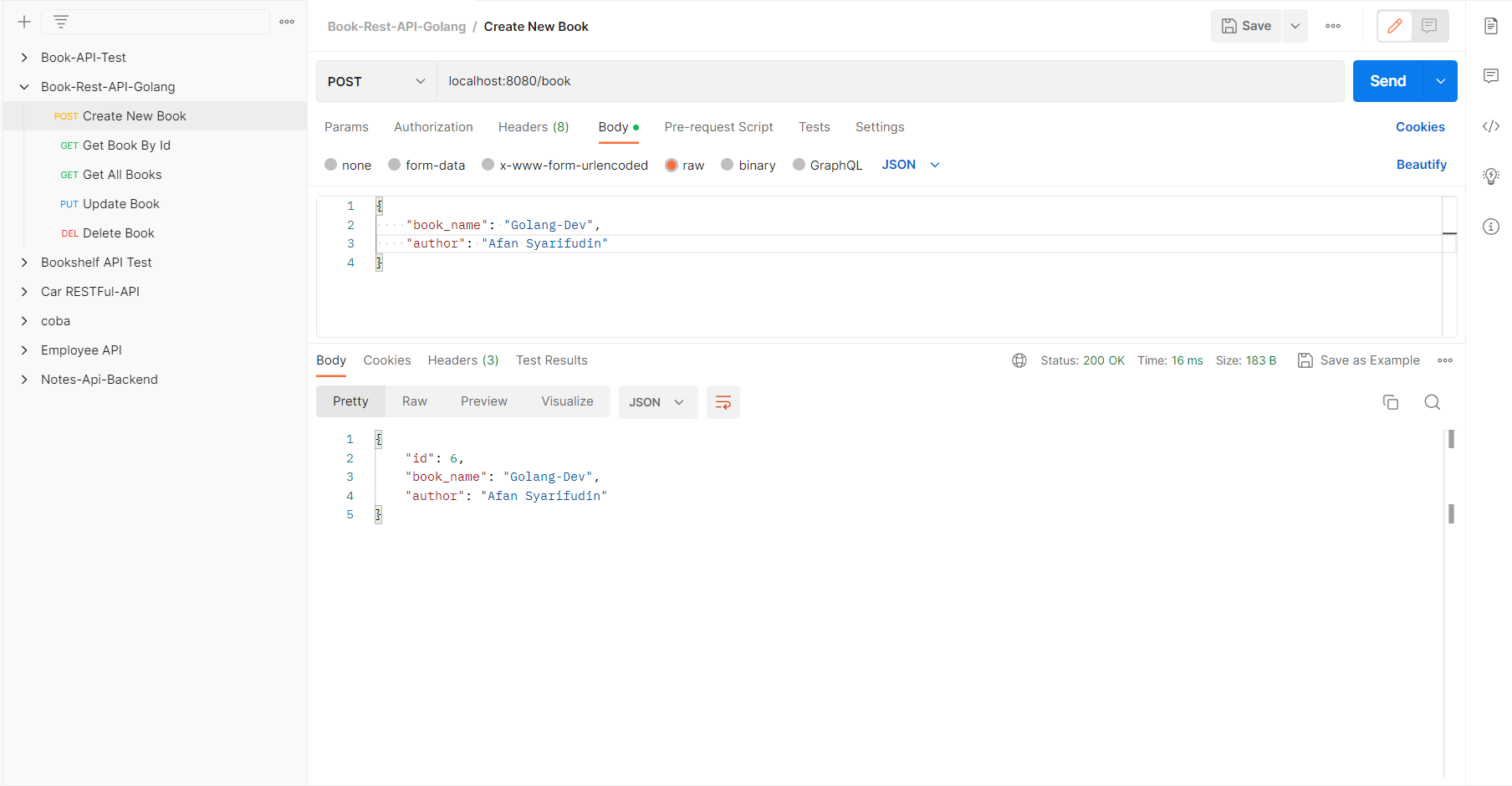The image size is (1512, 786).
Task: Select the GraphQL radio button
Action: tap(799, 165)
